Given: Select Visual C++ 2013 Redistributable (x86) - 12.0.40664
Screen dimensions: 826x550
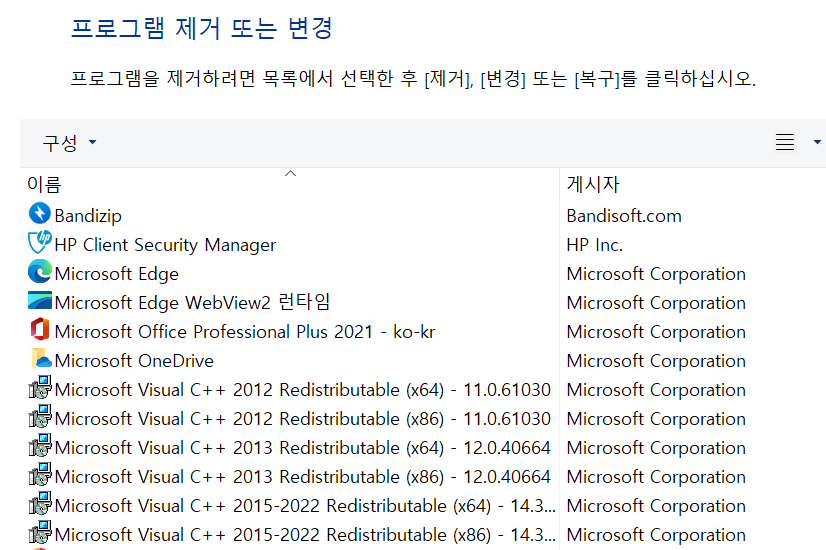Looking at the screenshot, I should [302, 477].
